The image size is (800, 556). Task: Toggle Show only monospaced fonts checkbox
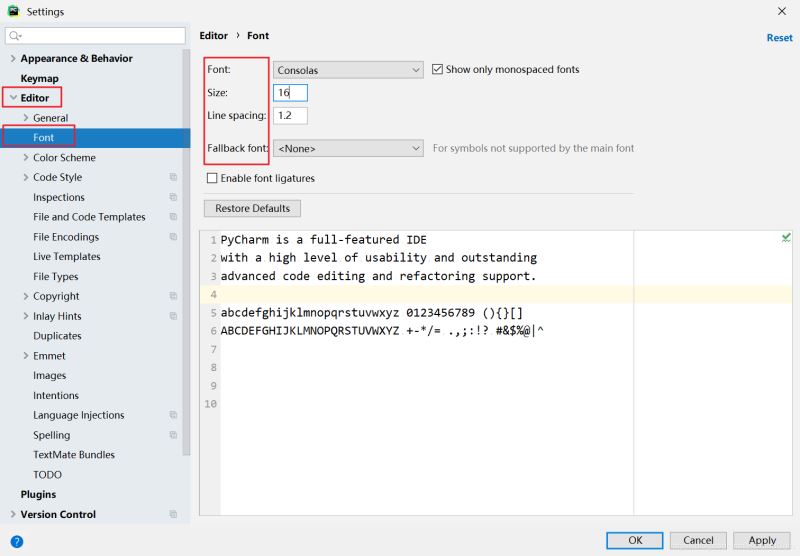(438, 70)
